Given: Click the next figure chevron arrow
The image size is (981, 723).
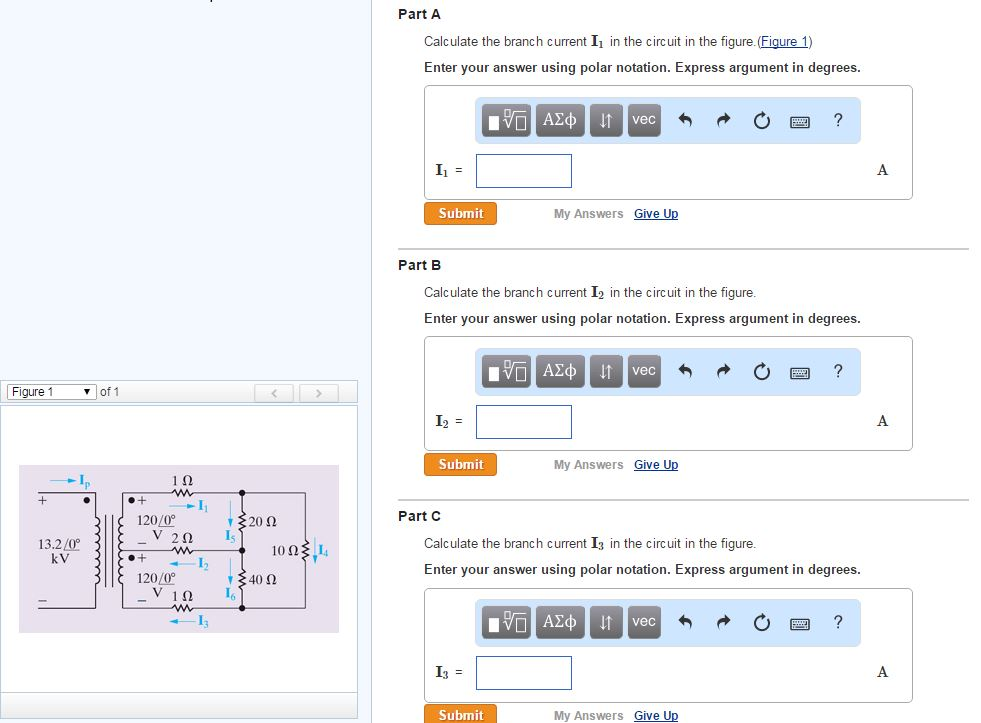Looking at the screenshot, I should (x=318, y=392).
